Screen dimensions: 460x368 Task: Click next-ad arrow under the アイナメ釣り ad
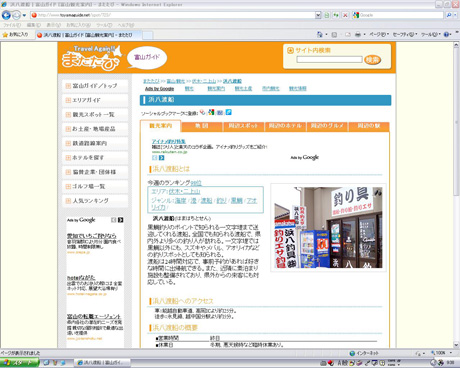point(162,158)
